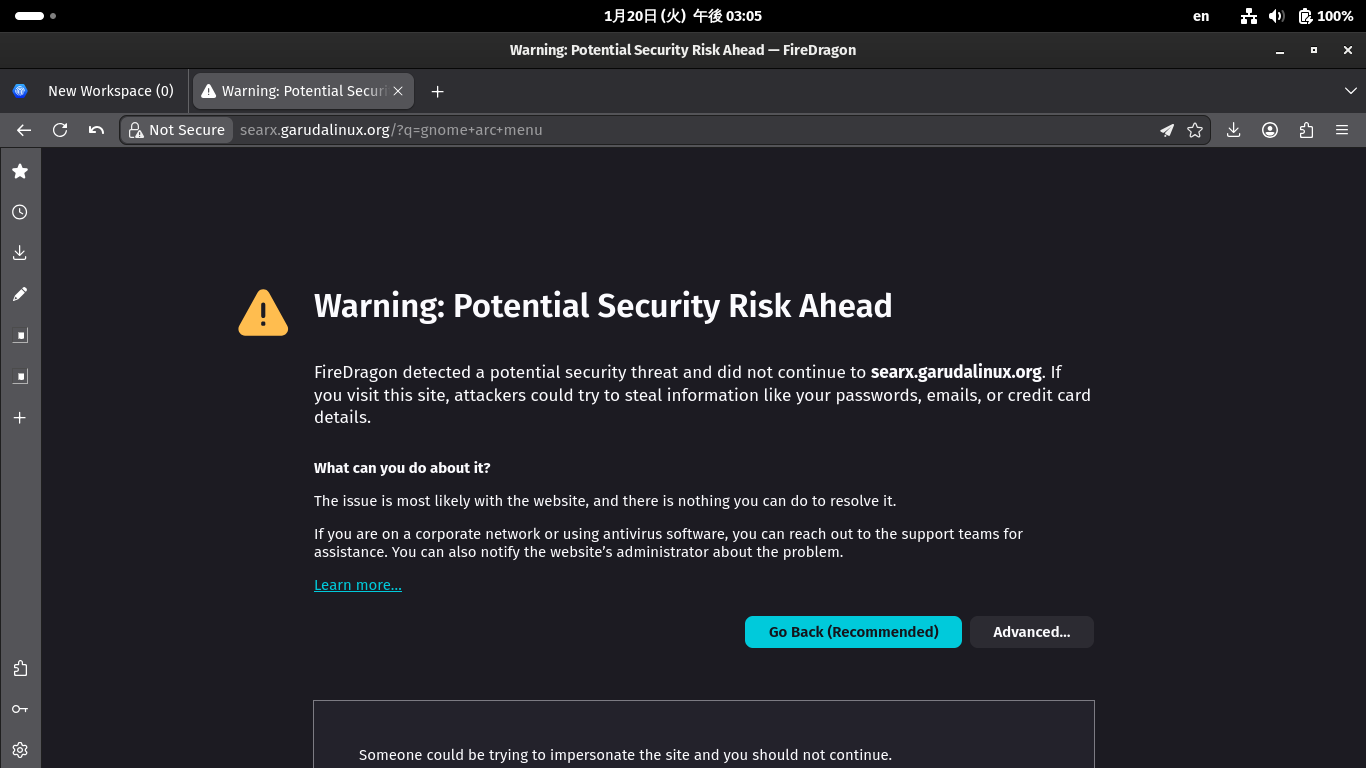Expand Advanced certificate error details

pyautogui.click(x=1031, y=632)
